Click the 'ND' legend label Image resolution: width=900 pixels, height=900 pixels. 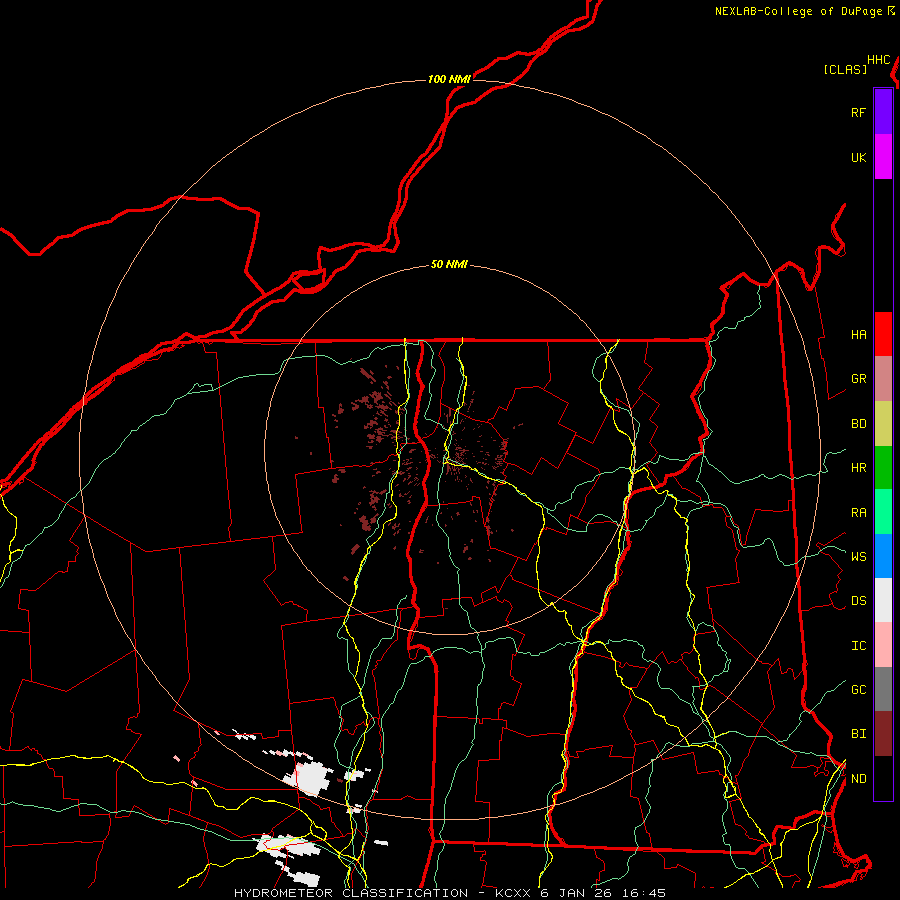coord(858,779)
